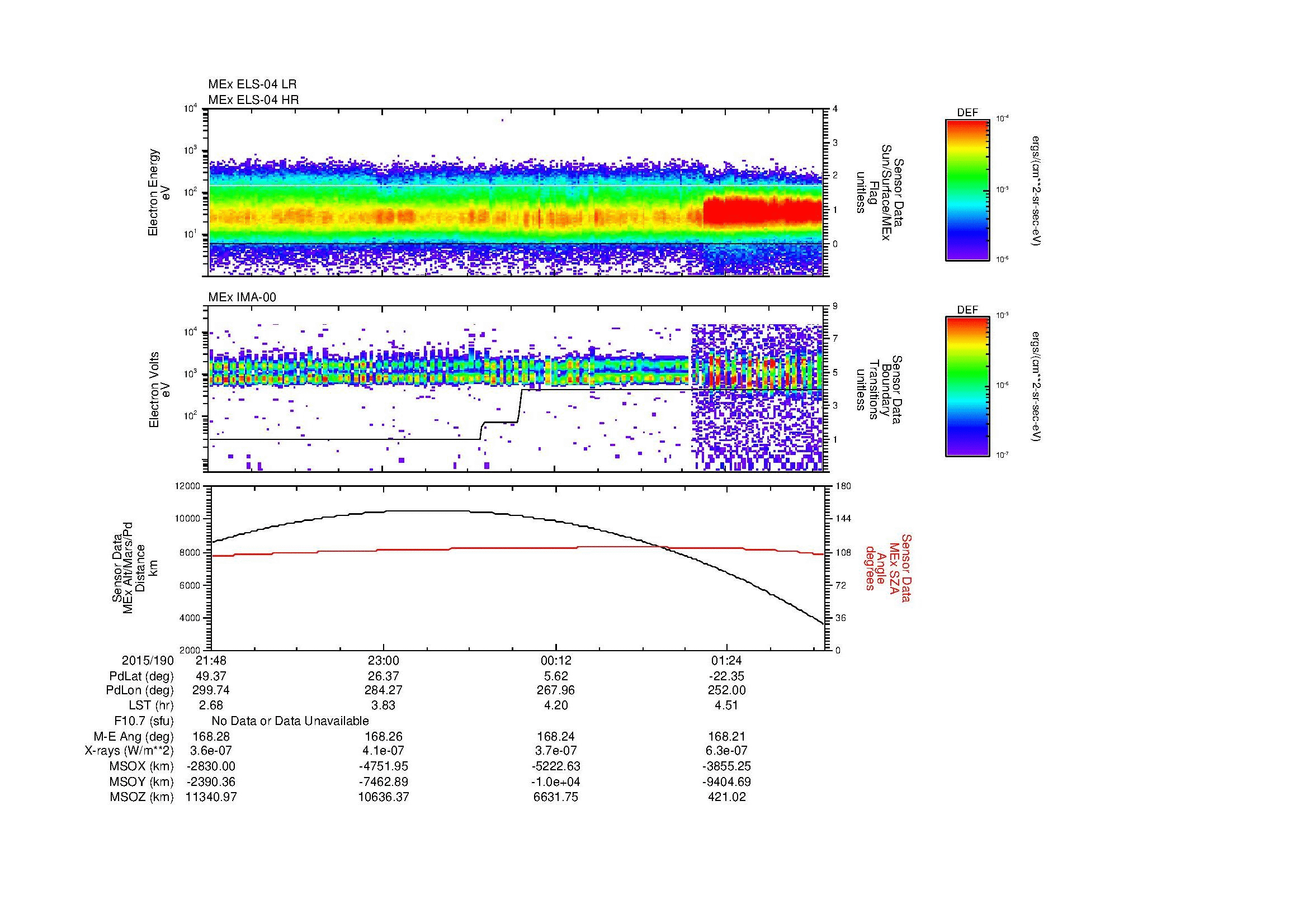This screenshot has height=924, width=1308.
Task: Click PdLon value 299.74
Action: point(211,690)
